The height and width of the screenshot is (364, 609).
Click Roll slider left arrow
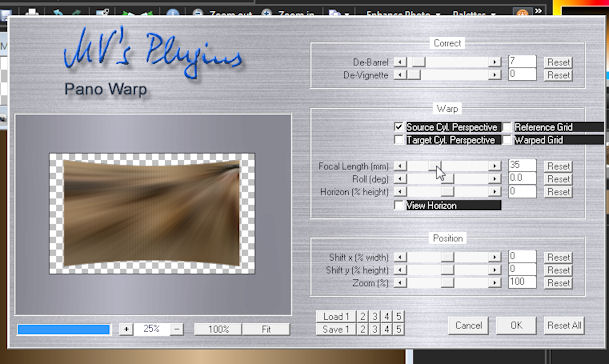[x=400, y=179]
